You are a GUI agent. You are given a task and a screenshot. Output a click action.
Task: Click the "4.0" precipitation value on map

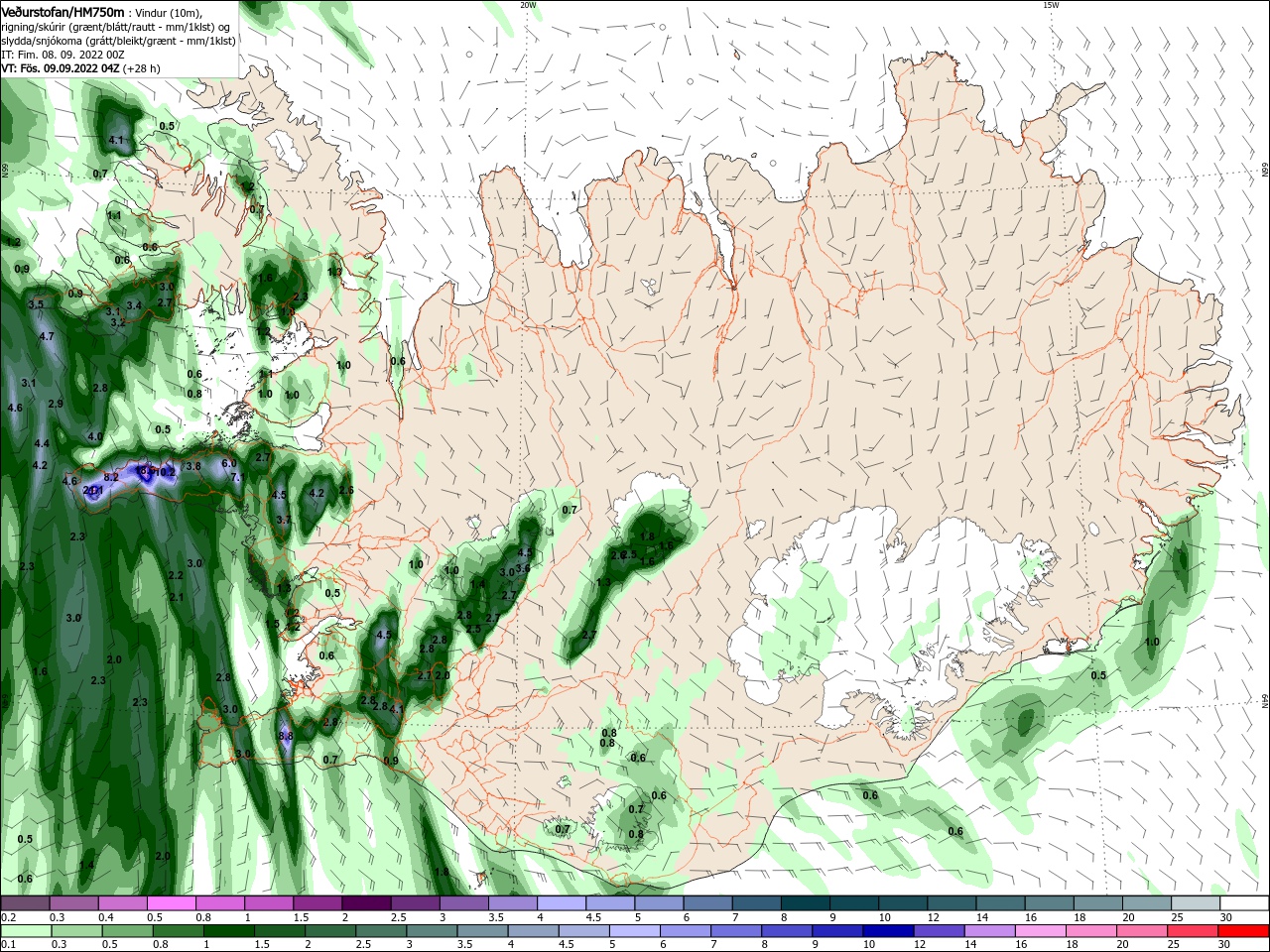pos(95,436)
